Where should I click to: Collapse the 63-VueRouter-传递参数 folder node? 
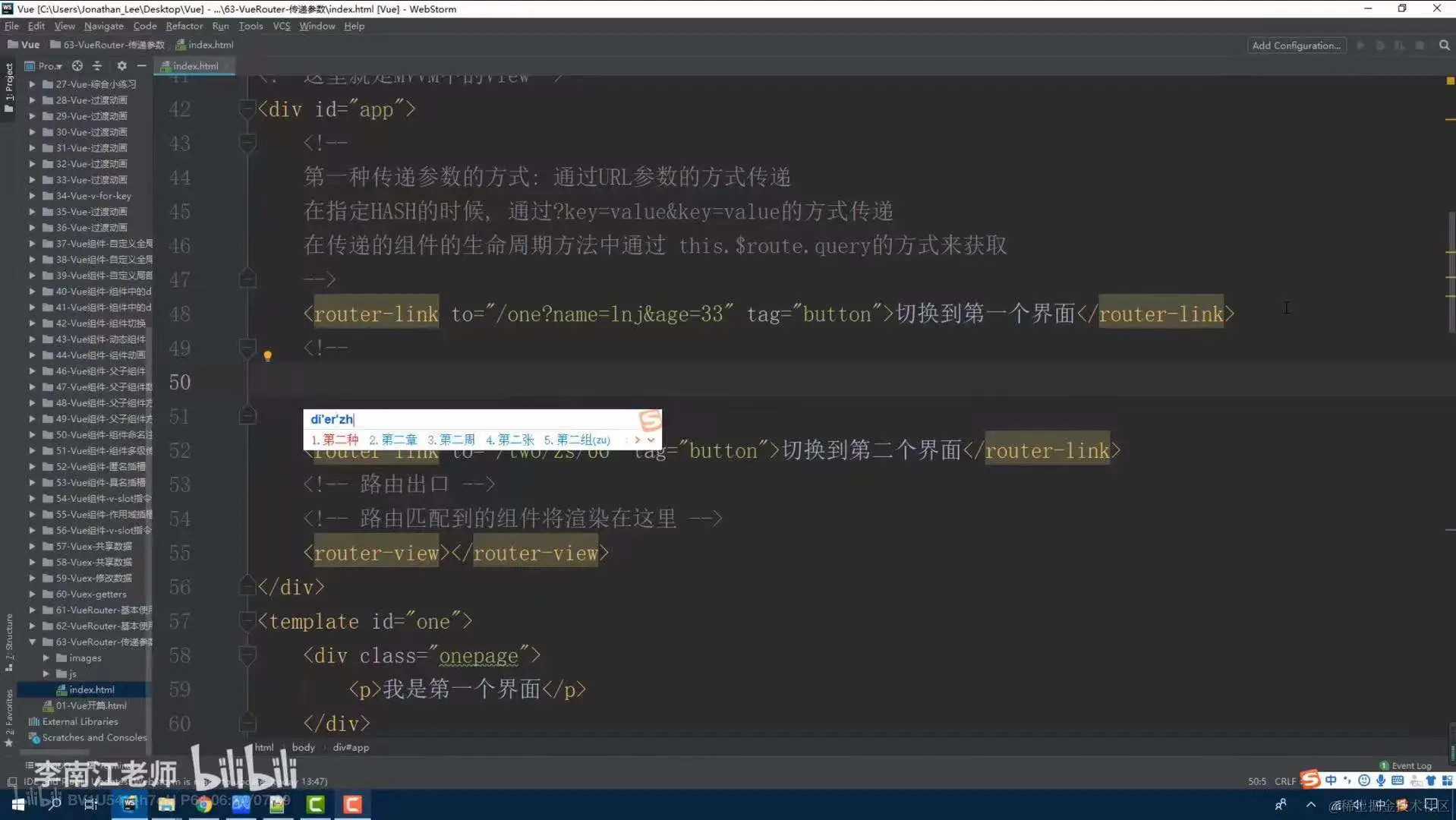(x=32, y=642)
